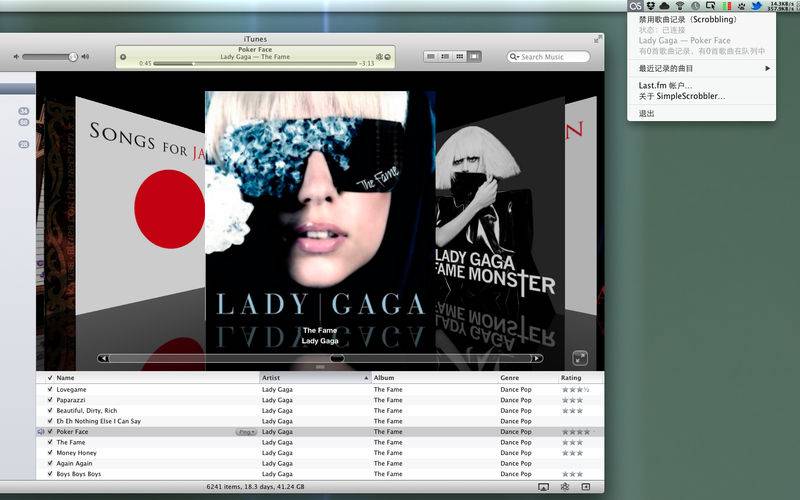Screen dimensions: 800x500
Task: Sort by the Genre column header
Action: [x=528, y=378]
